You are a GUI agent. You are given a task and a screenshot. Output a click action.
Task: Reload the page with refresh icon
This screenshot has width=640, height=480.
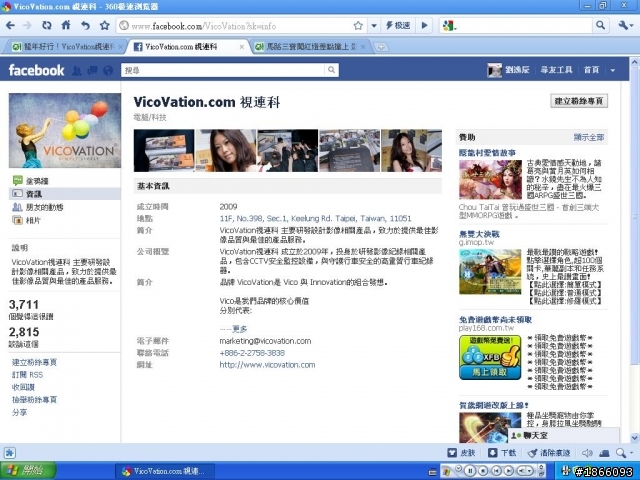[x=47, y=26]
